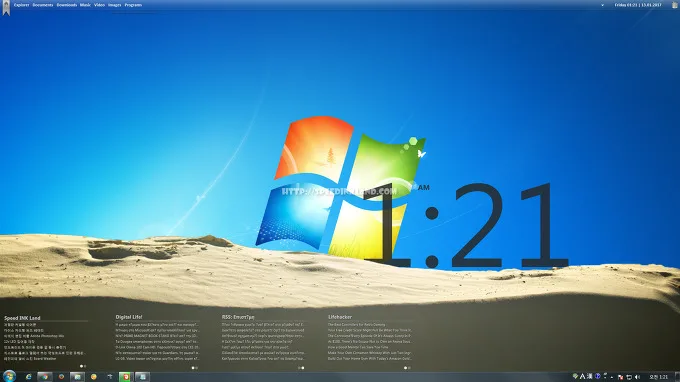Click the red flag tray icon

coord(620,377)
